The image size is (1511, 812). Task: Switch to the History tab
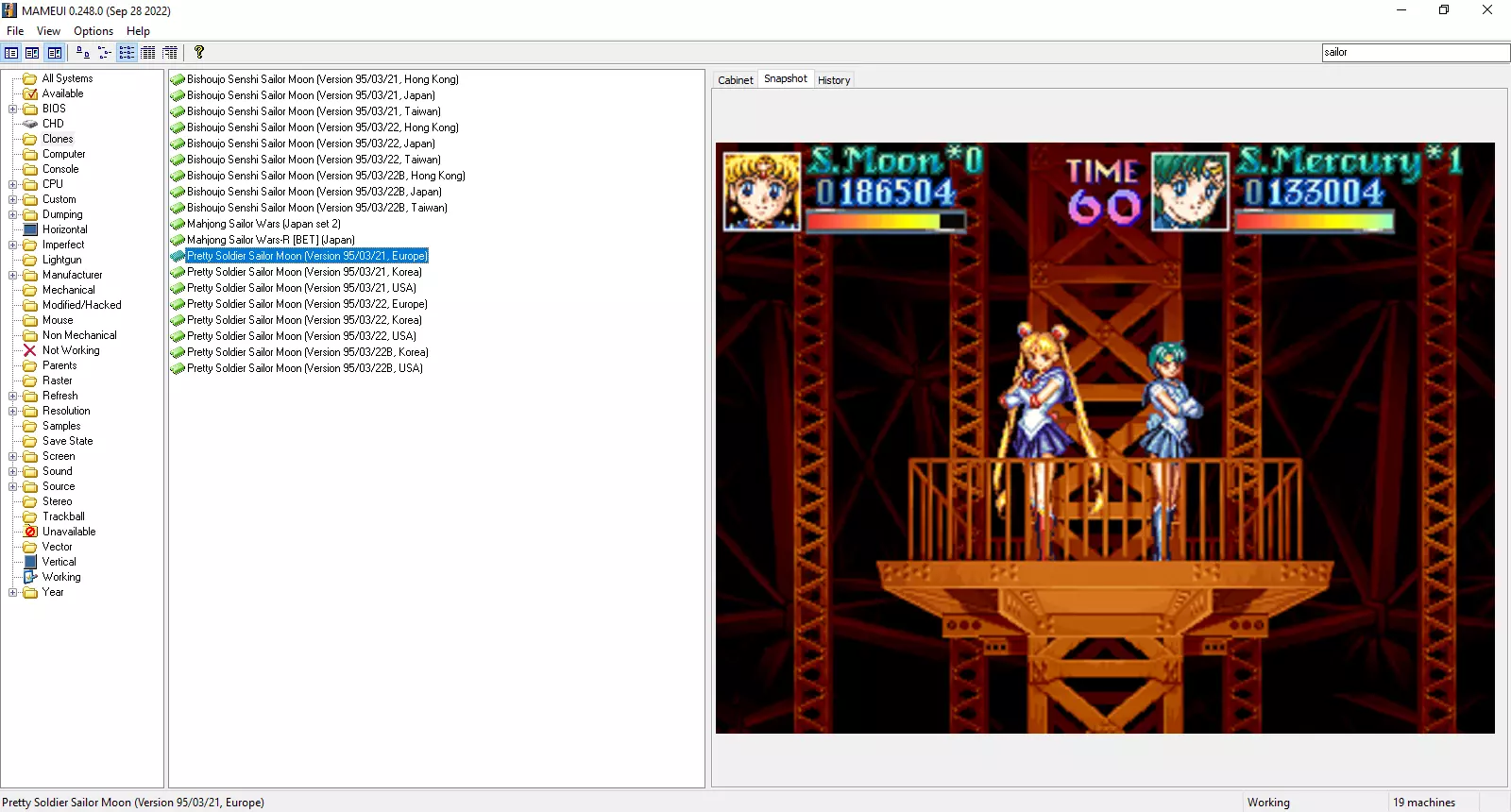(834, 80)
